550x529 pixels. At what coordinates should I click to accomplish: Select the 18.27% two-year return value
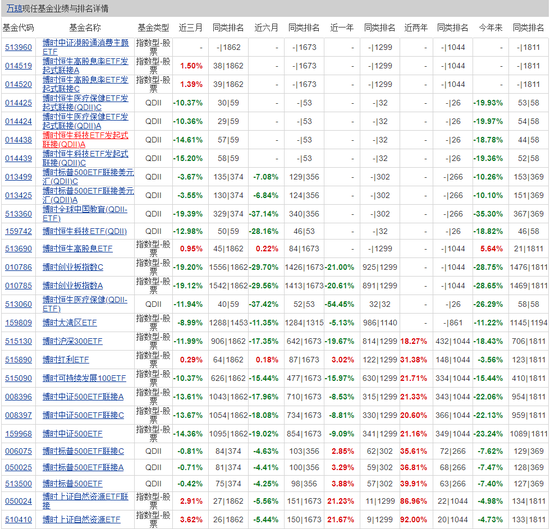[414, 341]
